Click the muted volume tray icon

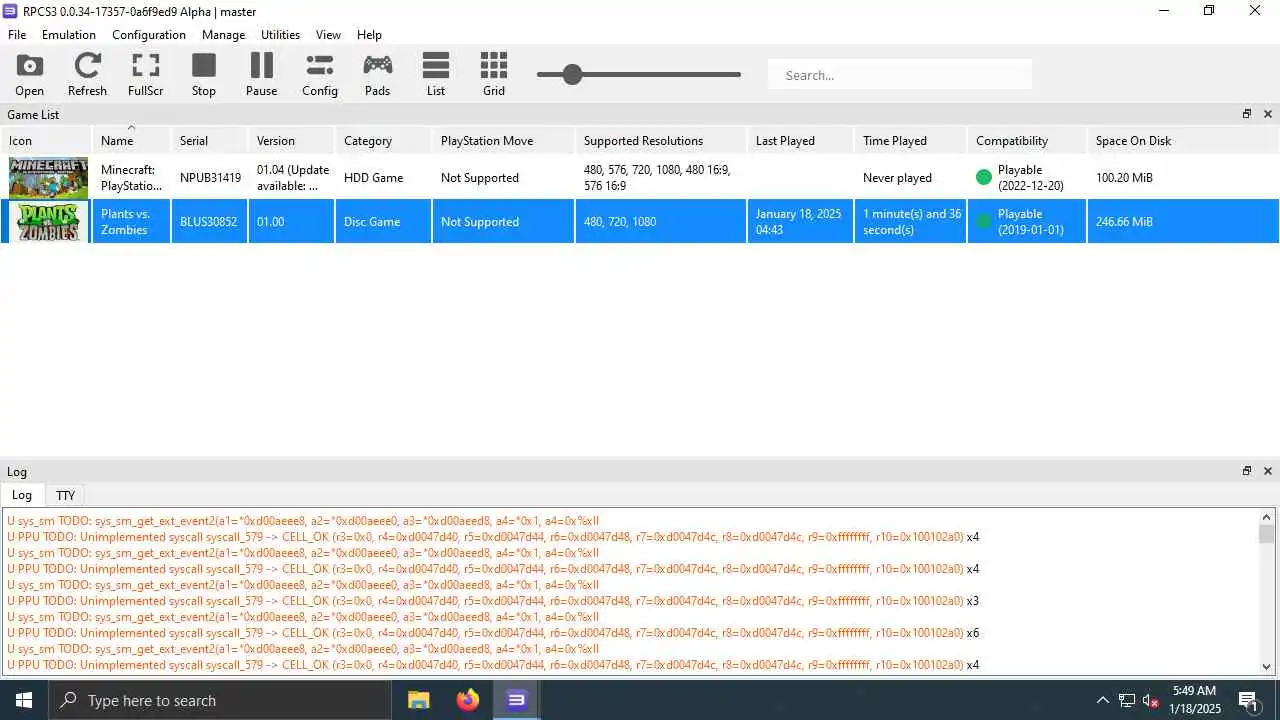1151,700
